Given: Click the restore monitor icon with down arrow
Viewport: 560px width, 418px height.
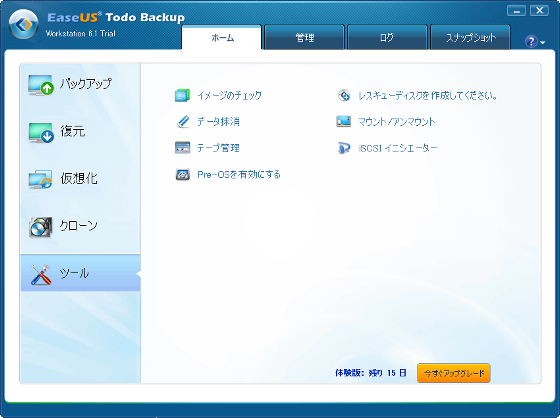Looking at the screenshot, I should point(41,133).
